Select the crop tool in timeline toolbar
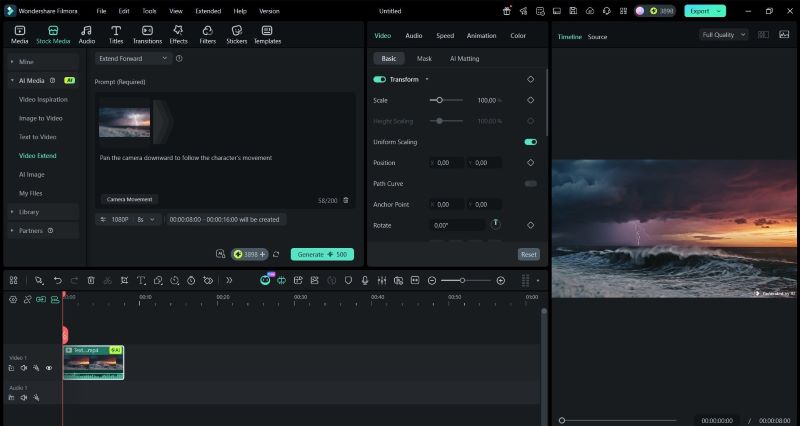The width and height of the screenshot is (800, 426). pos(124,281)
